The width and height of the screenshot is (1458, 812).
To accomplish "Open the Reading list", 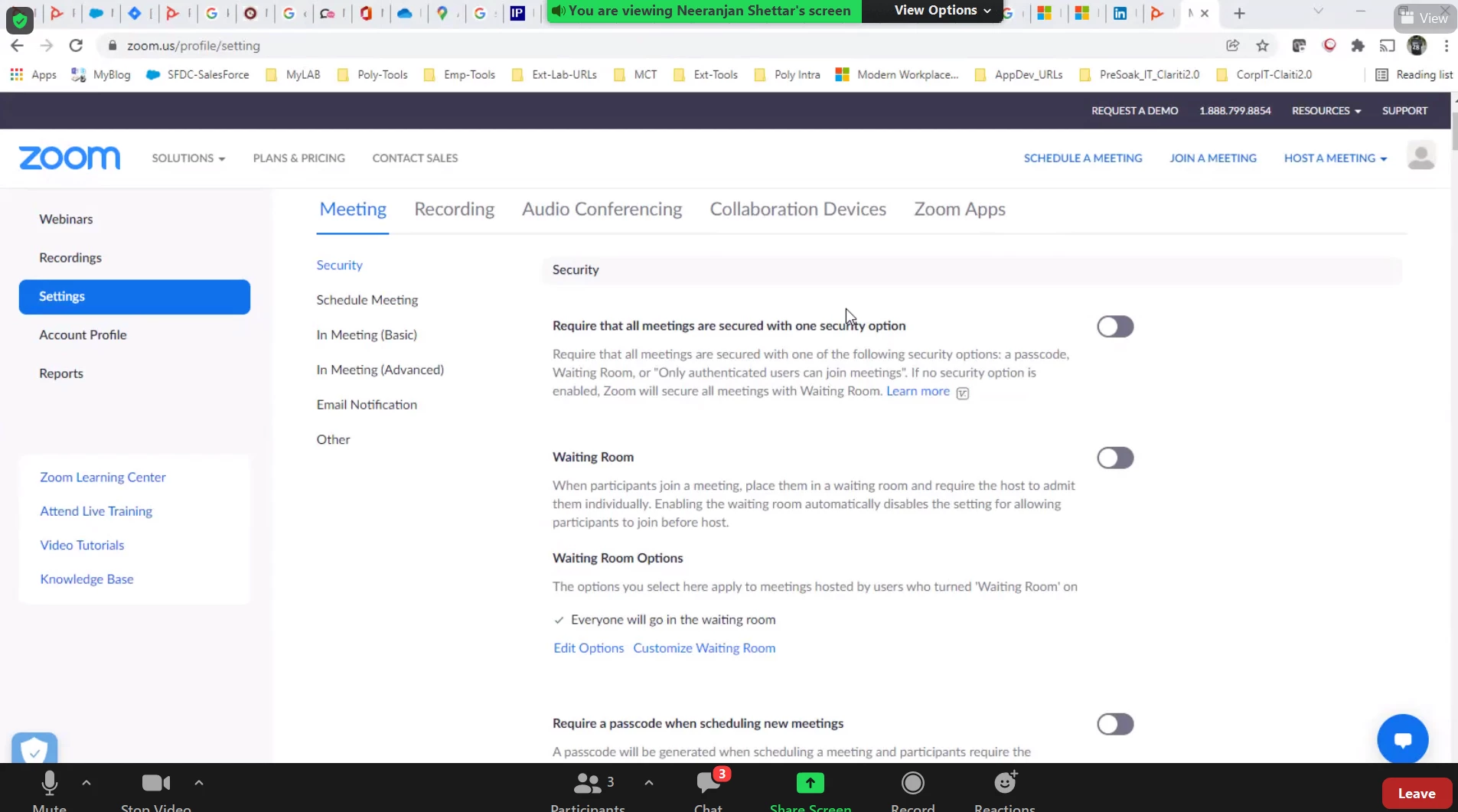I will (x=1414, y=74).
